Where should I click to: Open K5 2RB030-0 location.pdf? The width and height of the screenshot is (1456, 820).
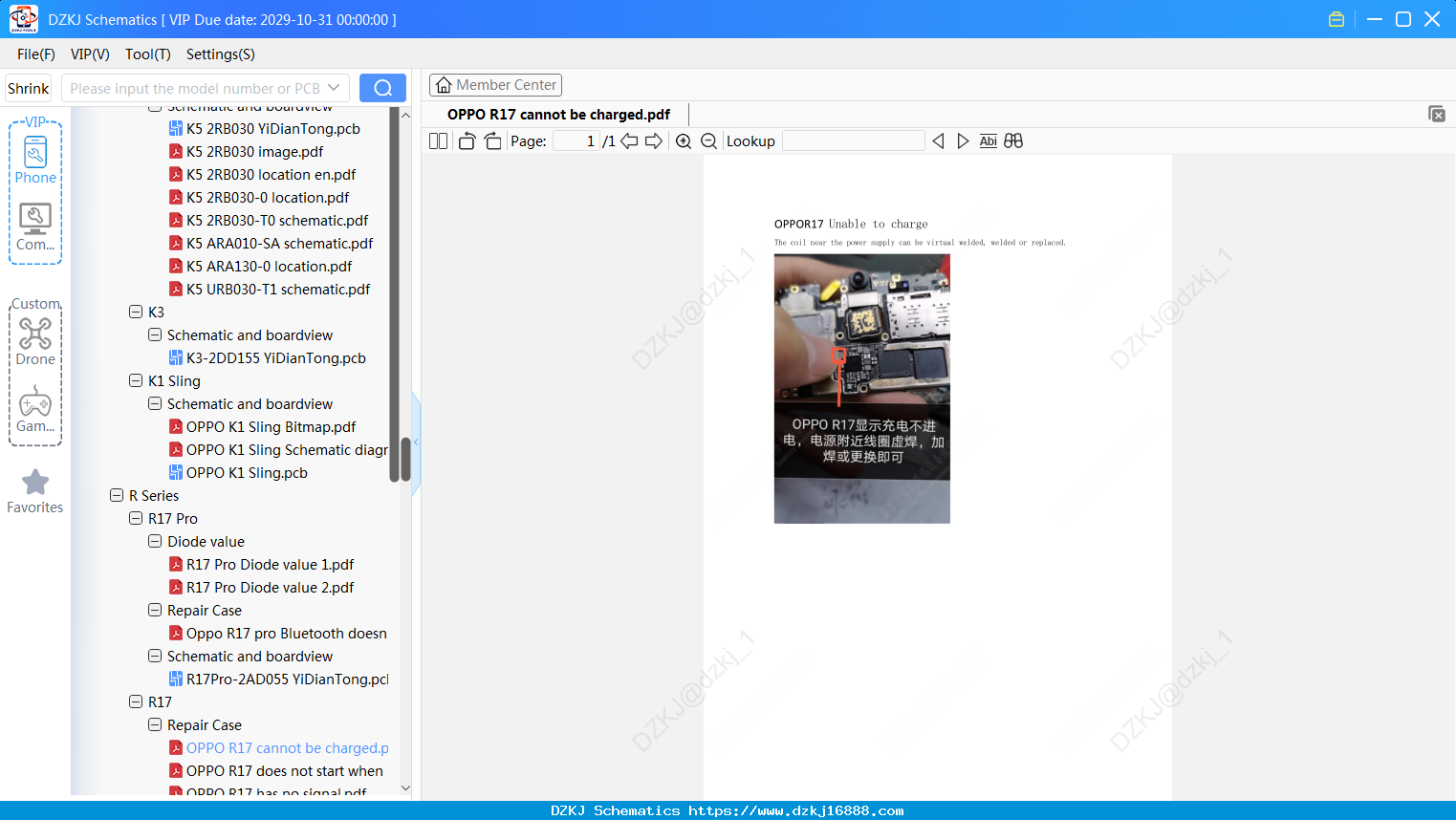(268, 197)
